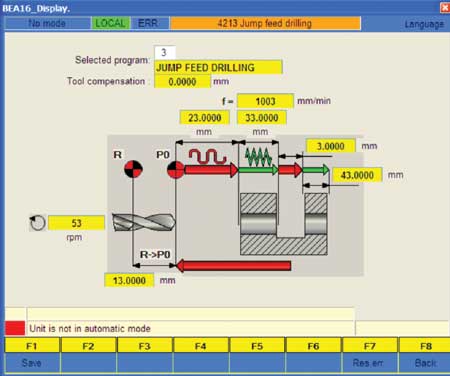The width and height of the screenshot is (450, 376).
Task: Click F1 Save function key
Action: click(32, 355)
